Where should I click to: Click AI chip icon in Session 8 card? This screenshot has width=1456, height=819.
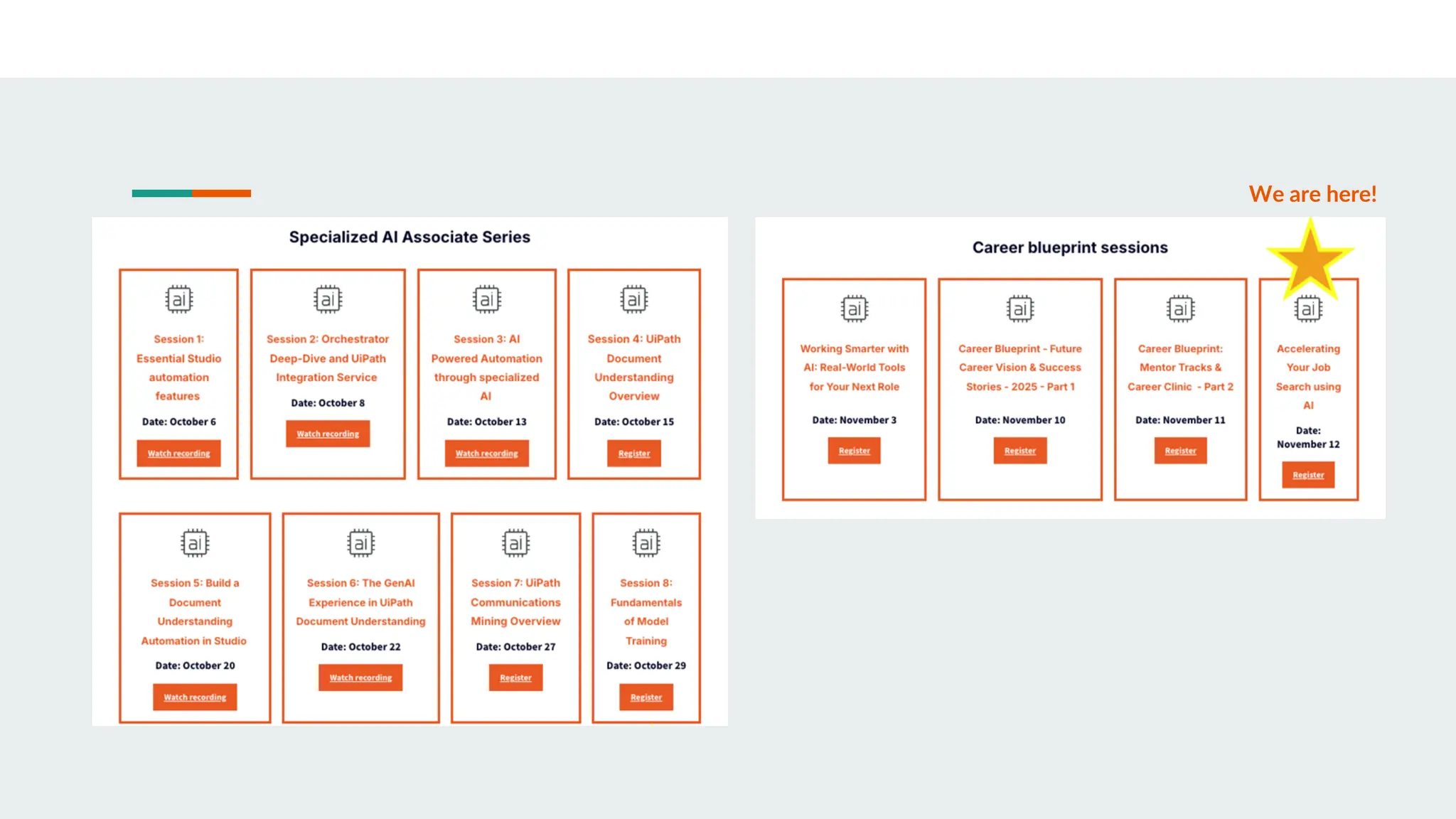[646, 544]
